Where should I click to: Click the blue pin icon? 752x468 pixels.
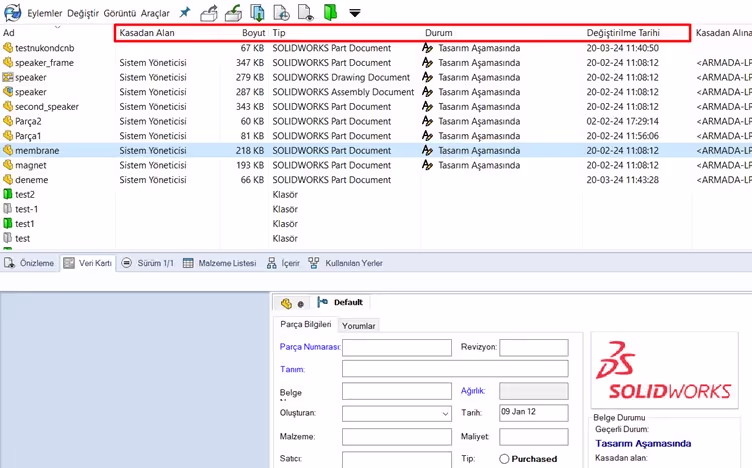tap(185, 12)
